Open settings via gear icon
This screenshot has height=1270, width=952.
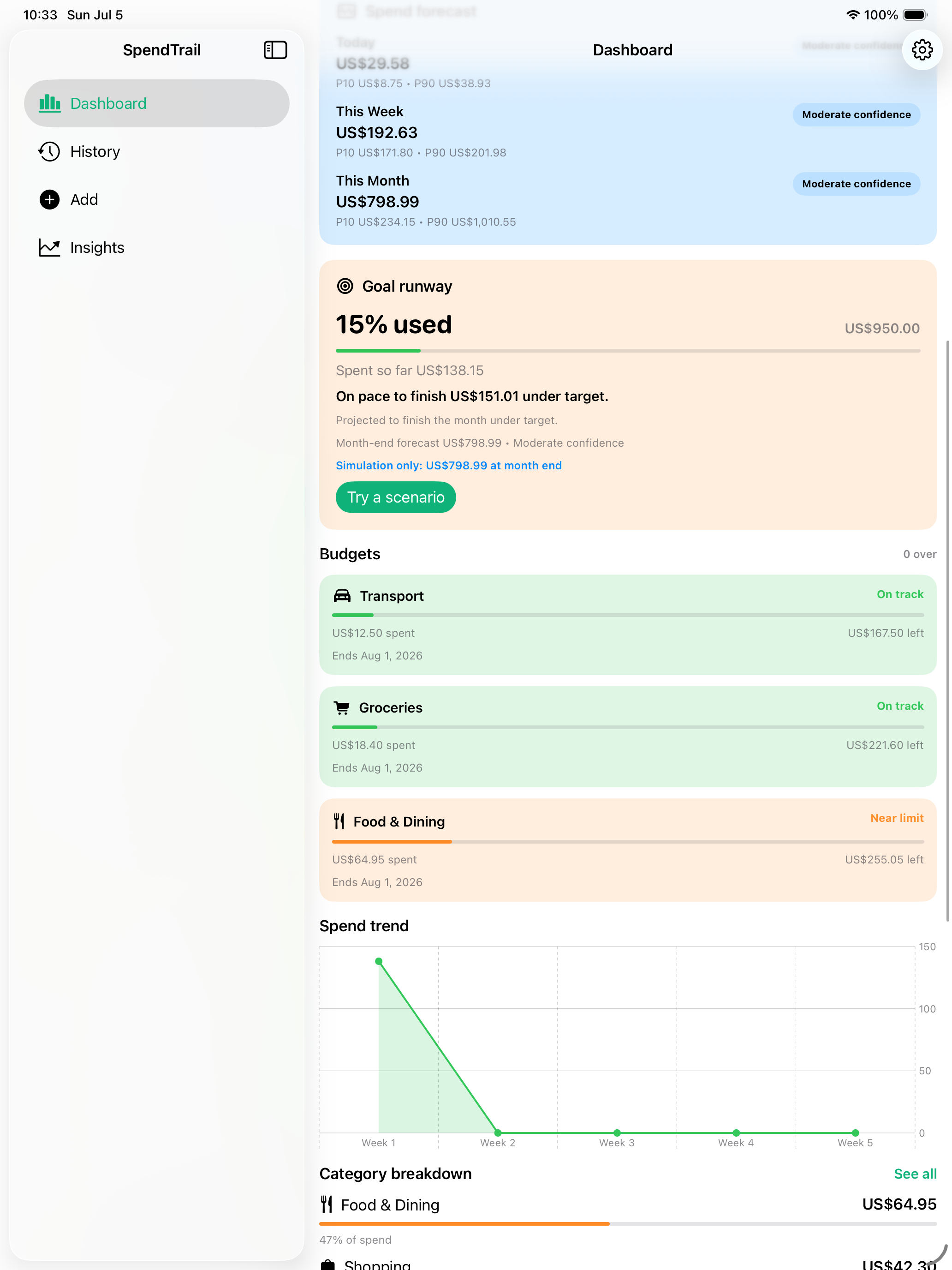point(922,50)
